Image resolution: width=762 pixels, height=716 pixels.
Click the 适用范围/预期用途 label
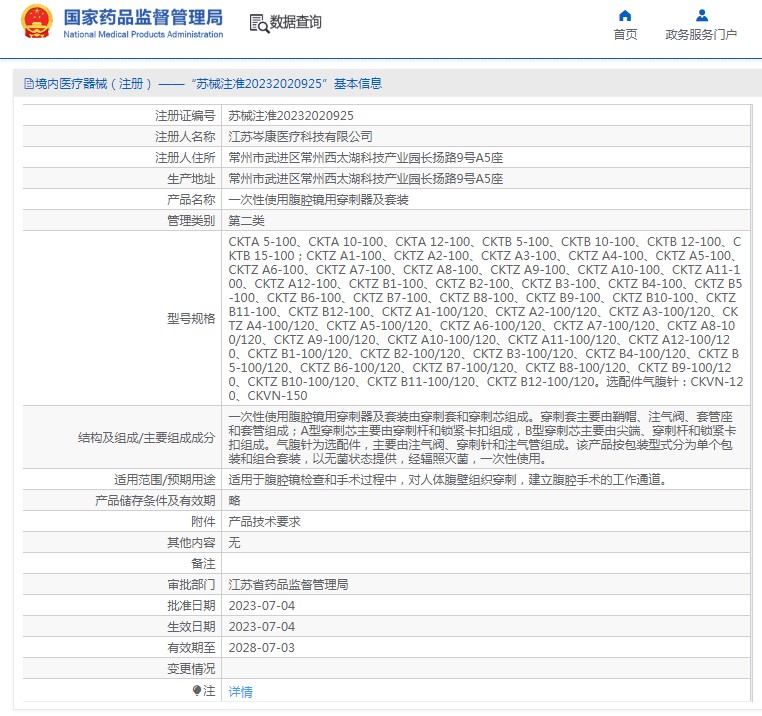164,480
